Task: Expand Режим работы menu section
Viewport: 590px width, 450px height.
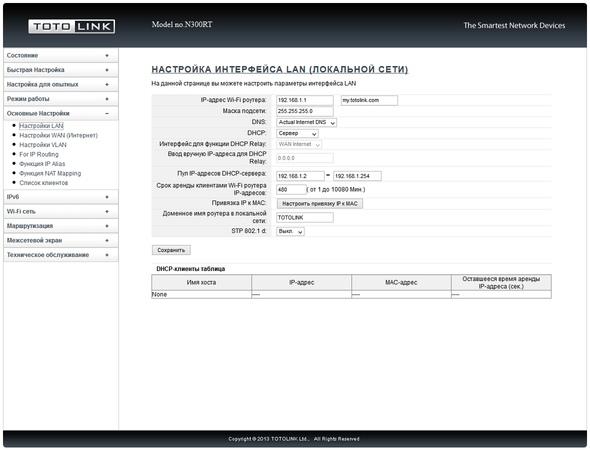Action: coord(61,99)
